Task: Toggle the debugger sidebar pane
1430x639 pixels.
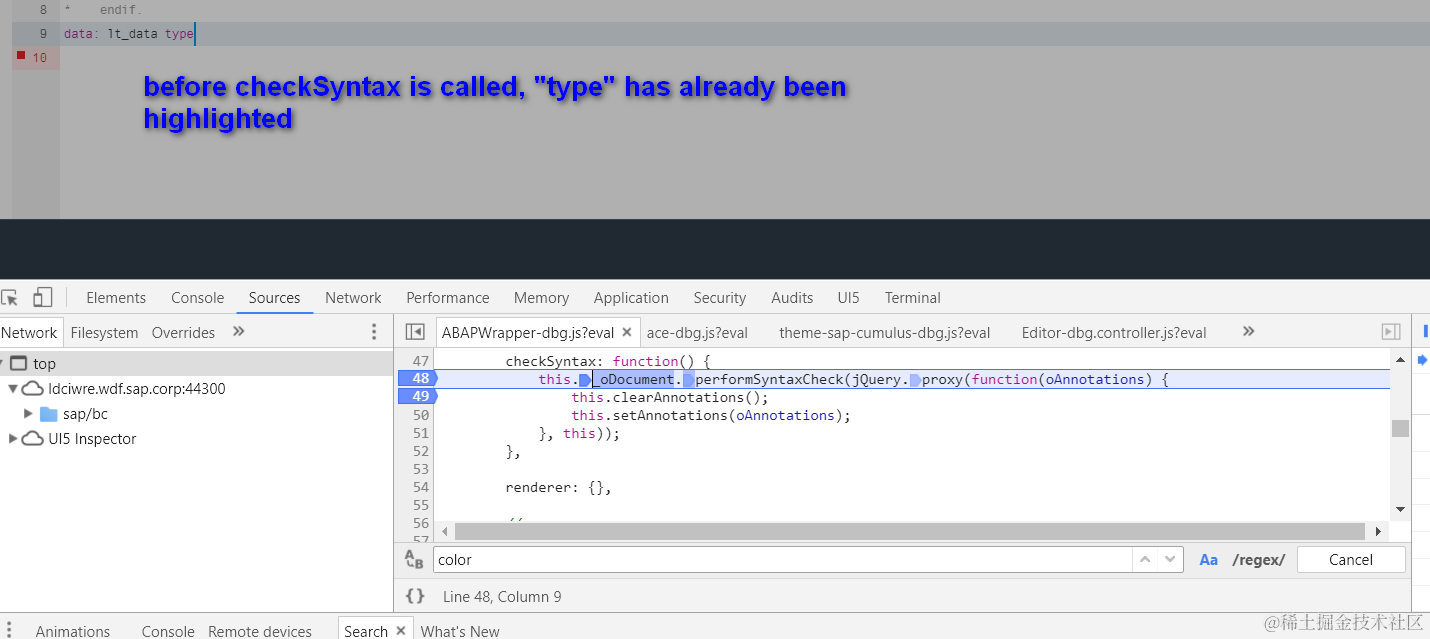Action: point(1390,332)
